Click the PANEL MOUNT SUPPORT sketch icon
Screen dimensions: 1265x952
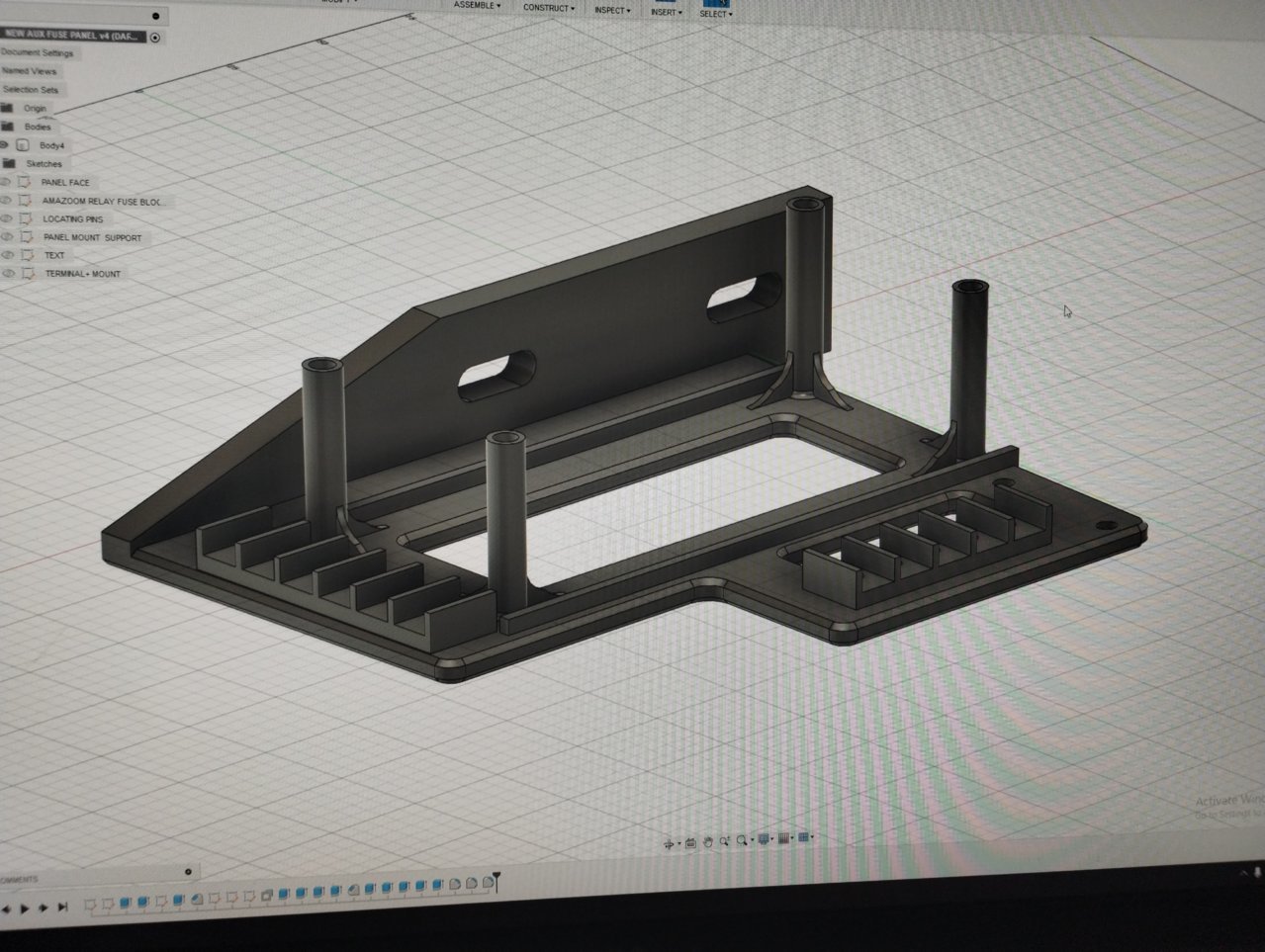(x=28, y=237)
